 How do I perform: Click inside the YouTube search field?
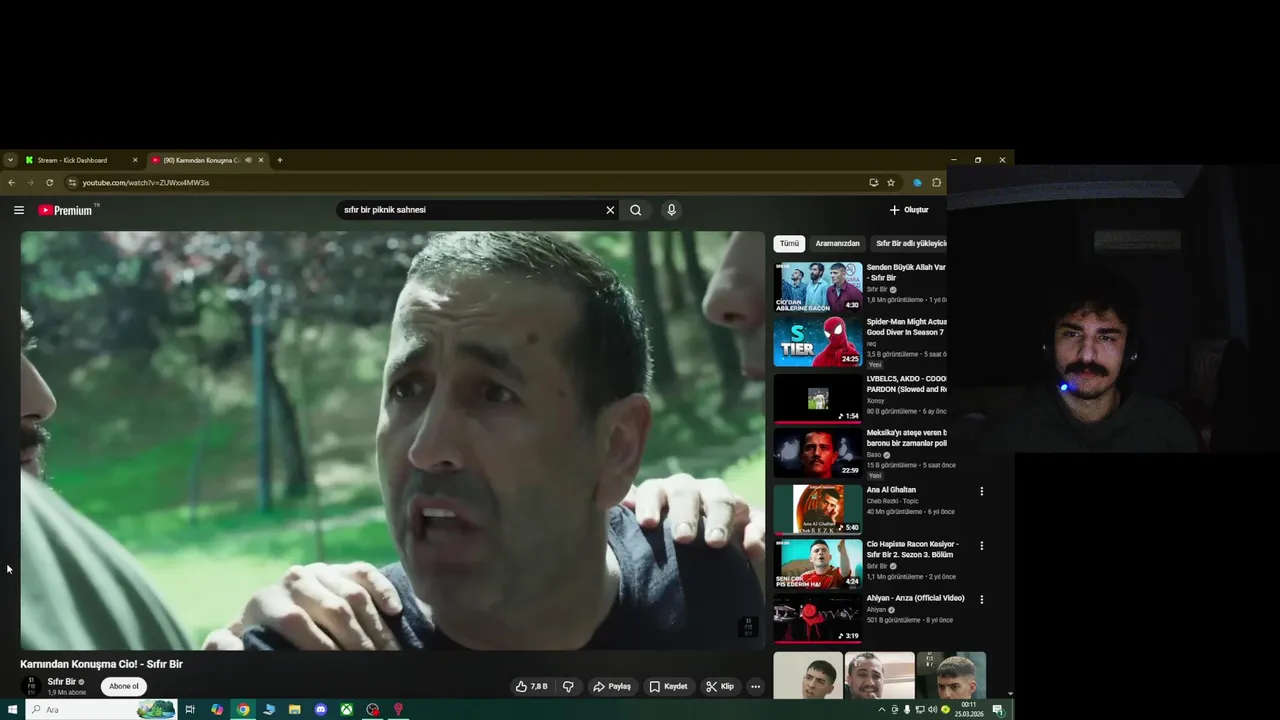pos(470,210)
